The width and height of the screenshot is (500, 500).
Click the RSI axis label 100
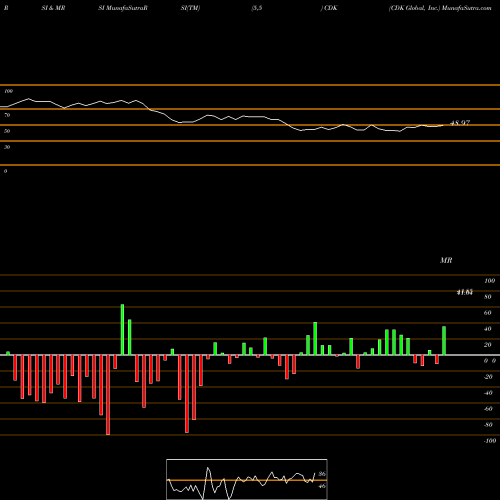click(8, 91)
